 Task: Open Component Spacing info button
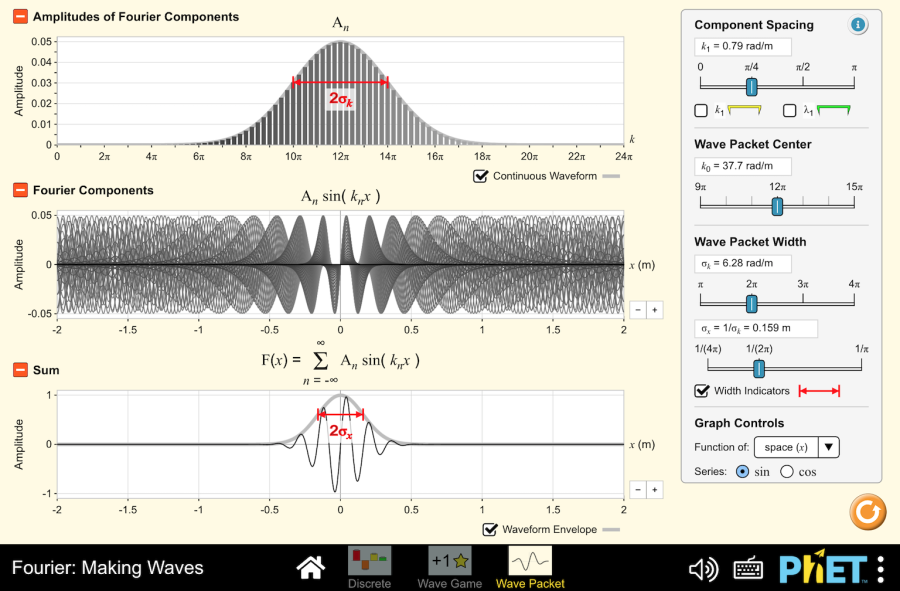click(857, 25)
